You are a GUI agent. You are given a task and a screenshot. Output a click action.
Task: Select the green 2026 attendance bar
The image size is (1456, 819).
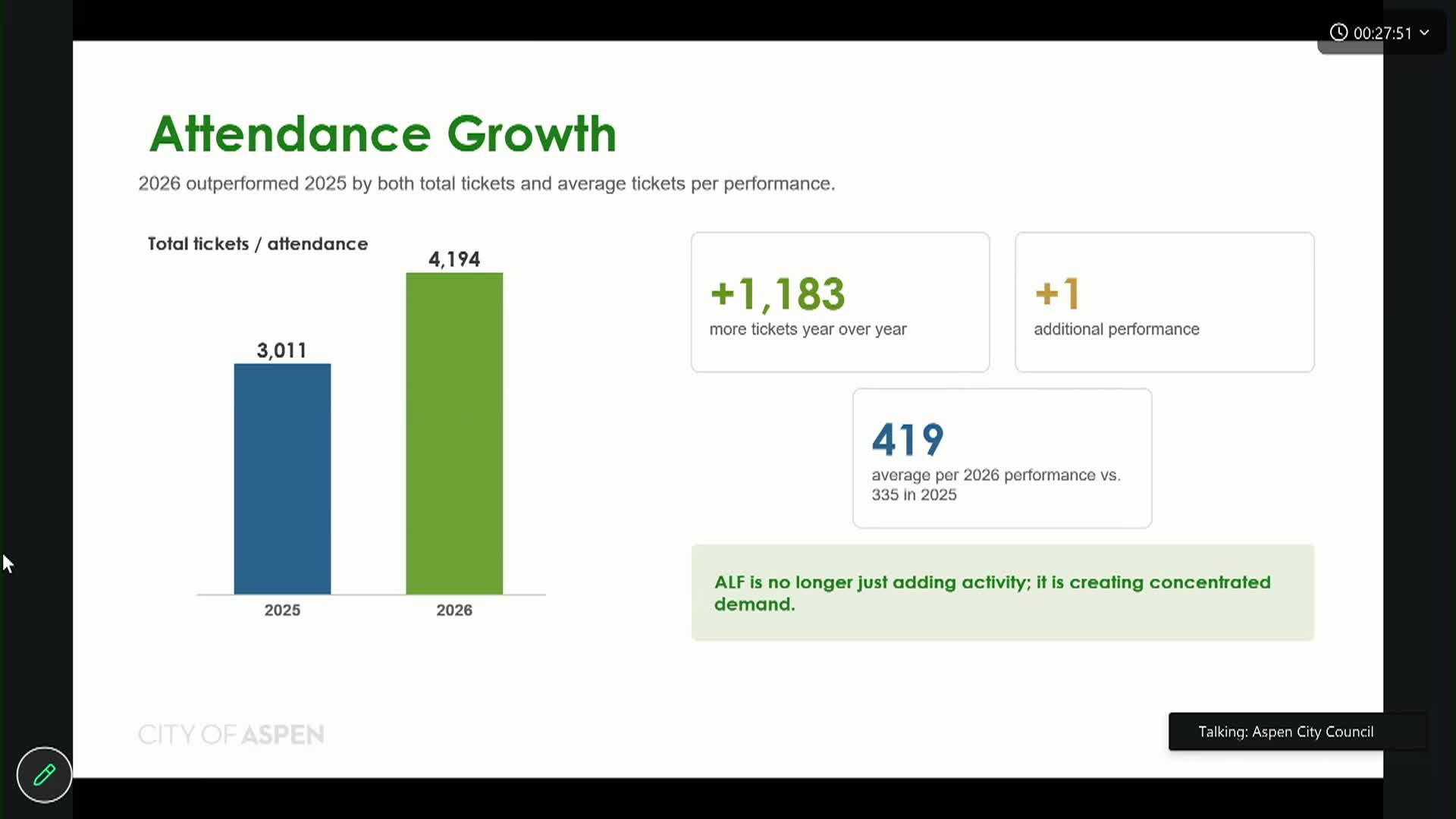tap(454, 433)
